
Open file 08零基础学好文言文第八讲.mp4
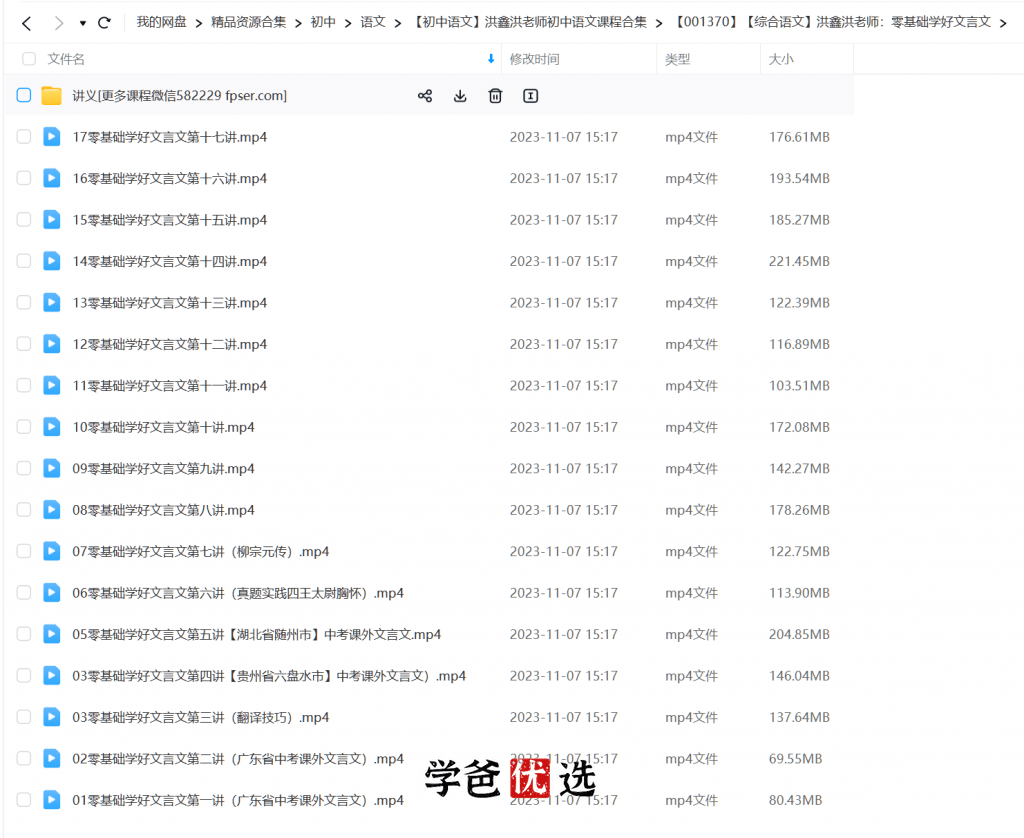(163, 510)
